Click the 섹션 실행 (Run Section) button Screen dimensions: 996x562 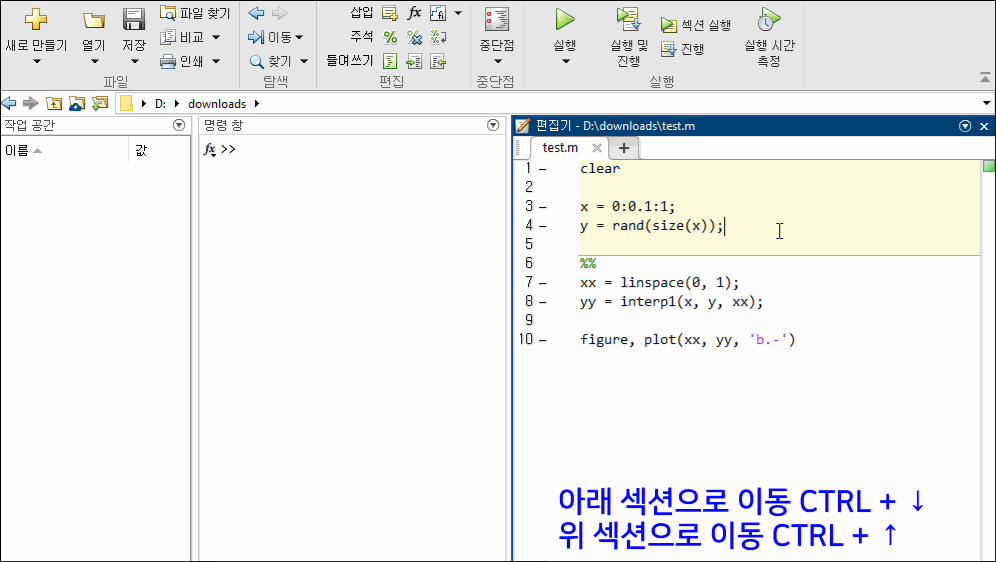coord(696,25)
